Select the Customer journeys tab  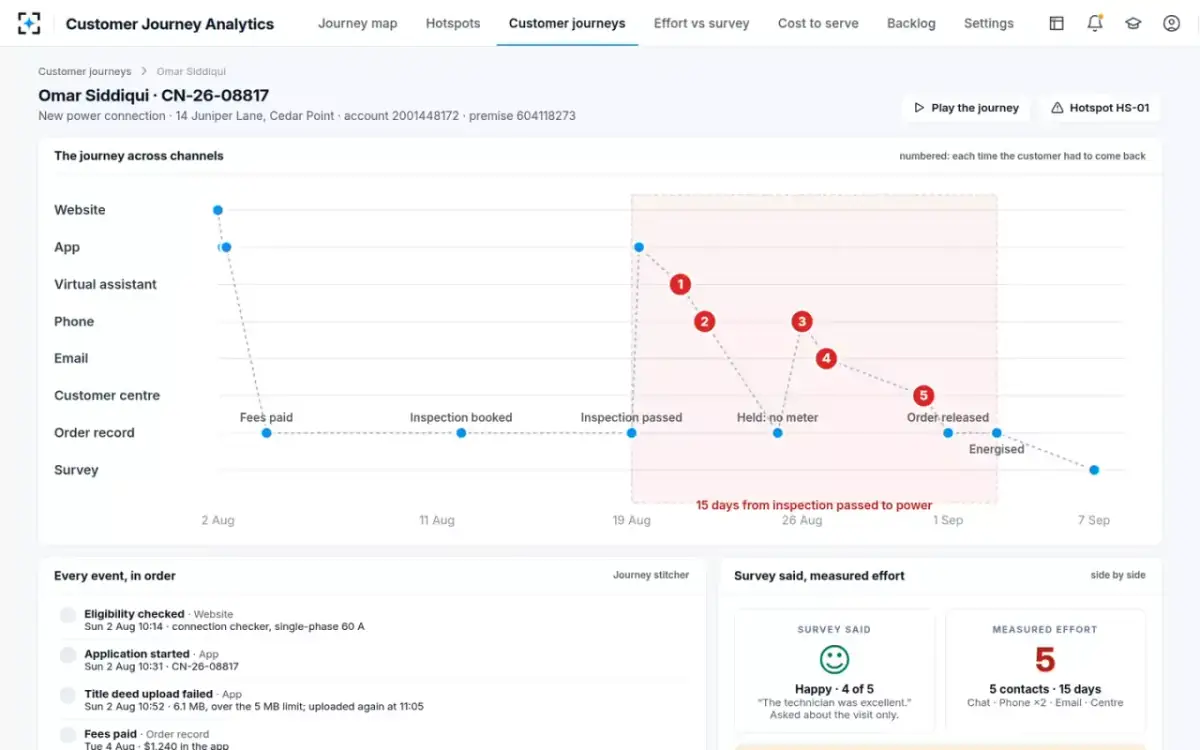(x=567, y=23)
